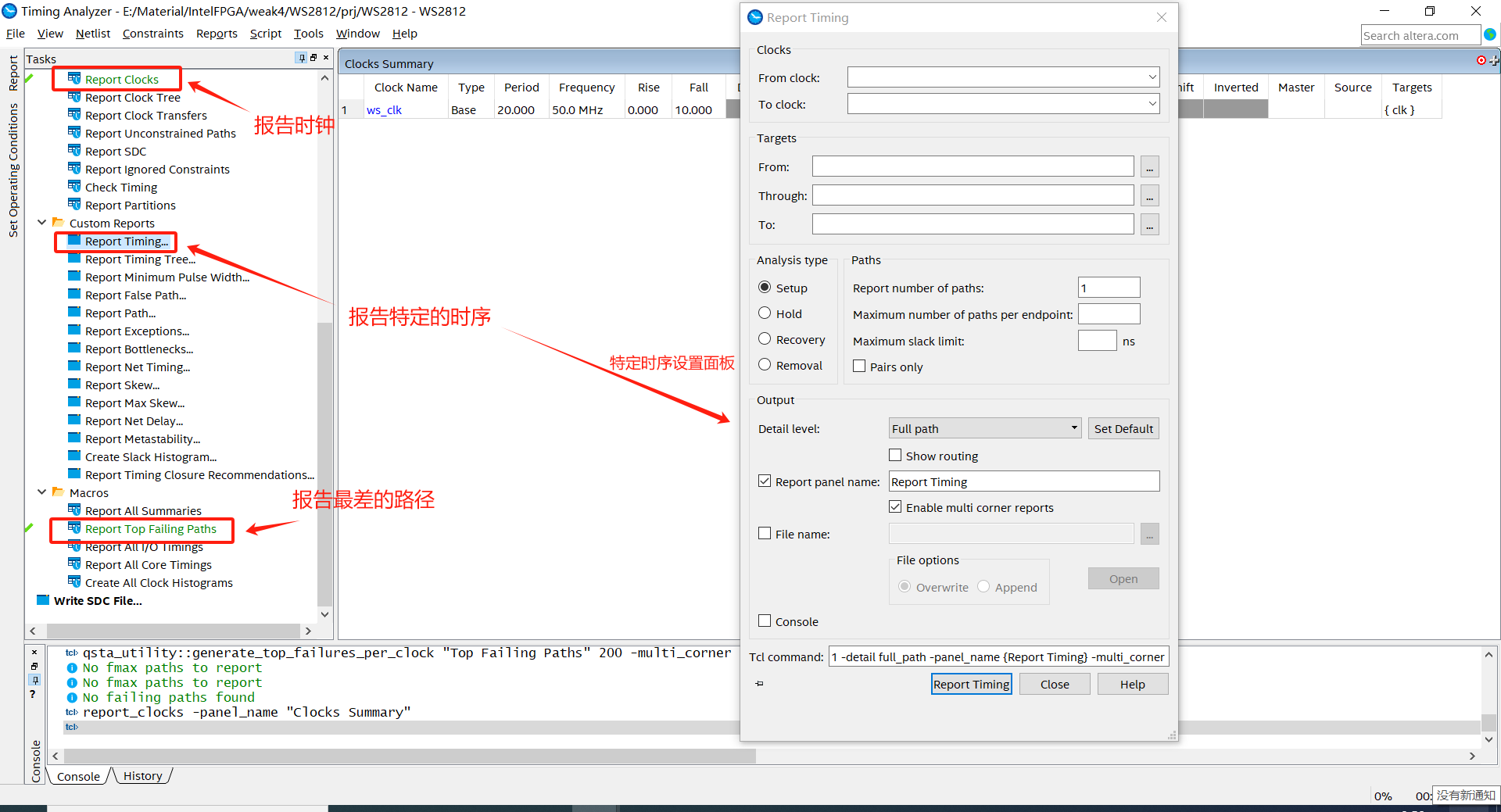Enable the Show routing checkbox

coord(895,456)
